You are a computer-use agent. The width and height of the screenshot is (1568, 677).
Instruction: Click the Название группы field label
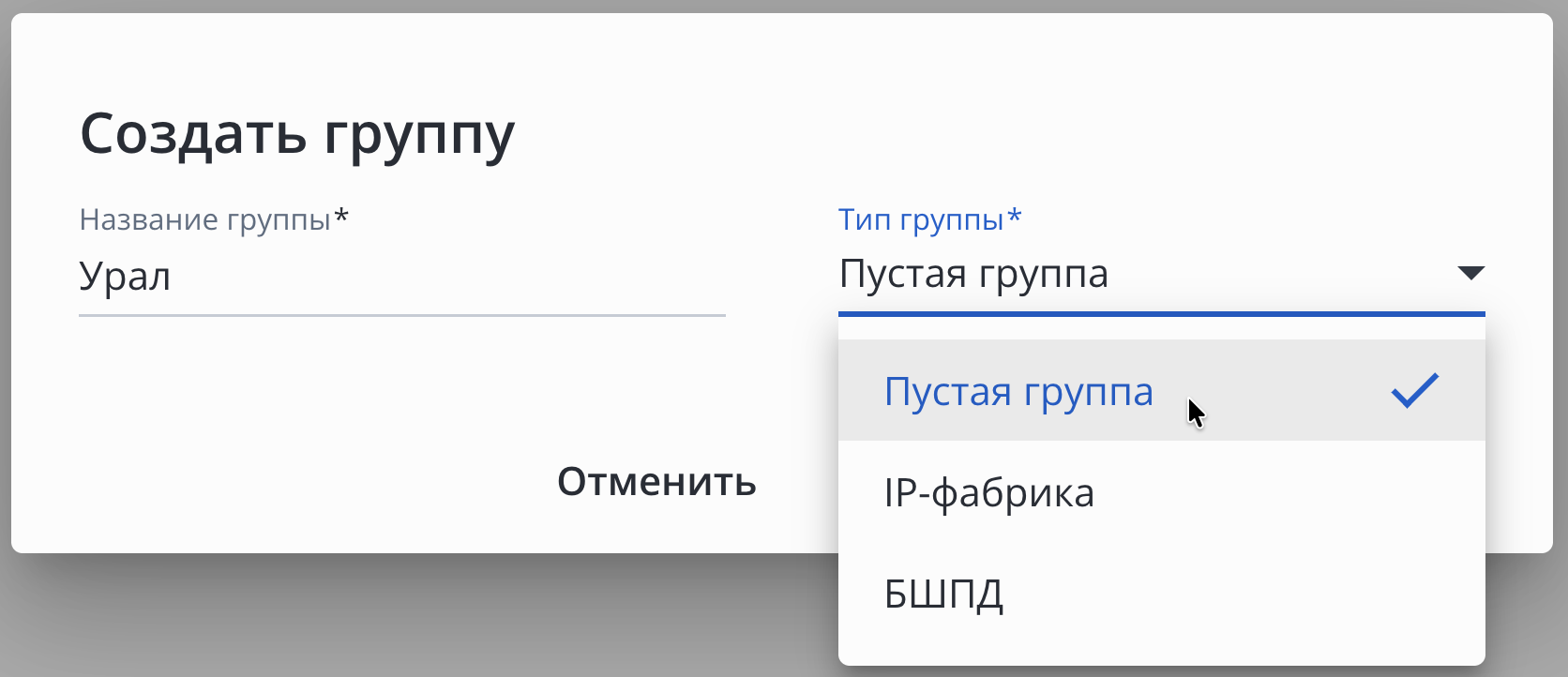pos(204,219)
